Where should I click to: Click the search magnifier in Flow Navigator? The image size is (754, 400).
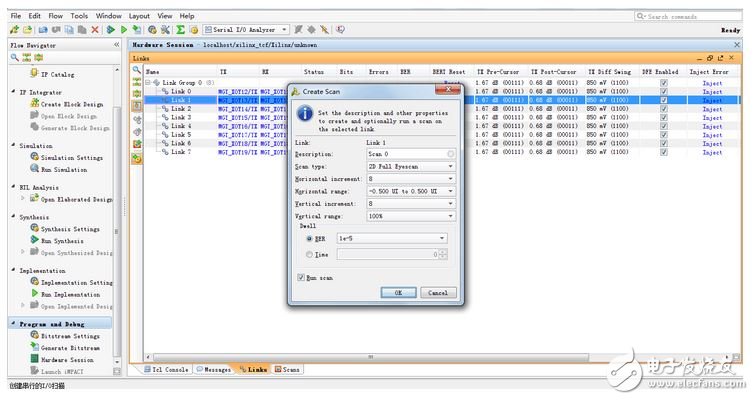coord(14,58)
